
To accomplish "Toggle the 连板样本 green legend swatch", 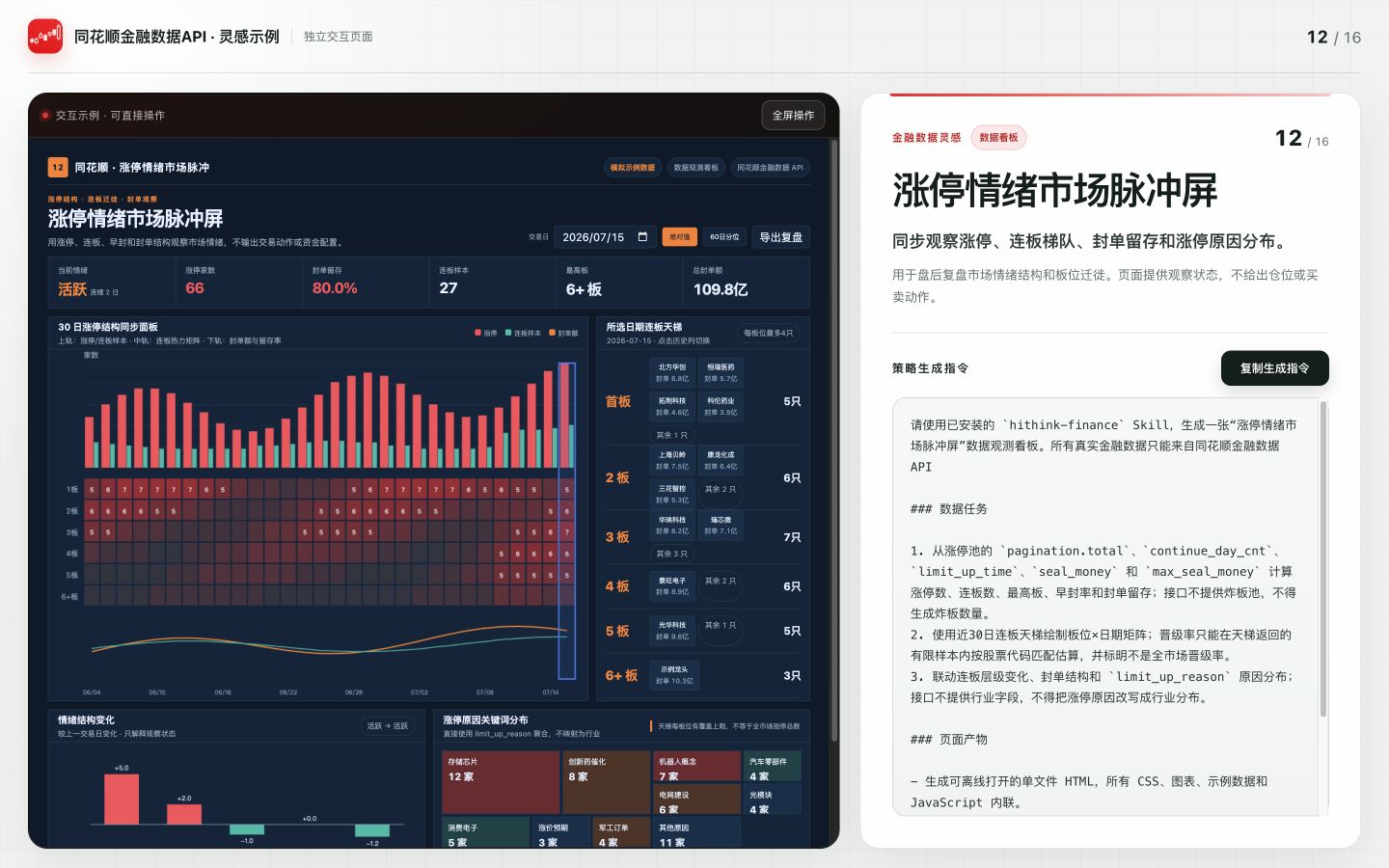I will (508, 333).
